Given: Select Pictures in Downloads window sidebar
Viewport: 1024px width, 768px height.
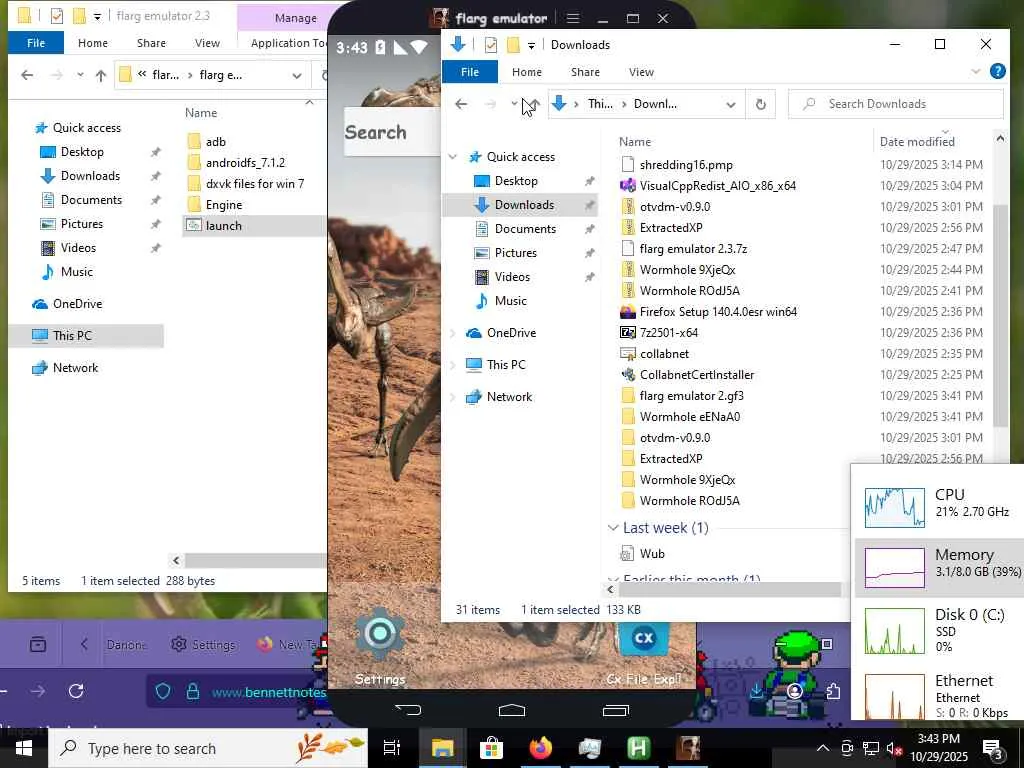Looking at the screenshot, I should click(515, 253).
